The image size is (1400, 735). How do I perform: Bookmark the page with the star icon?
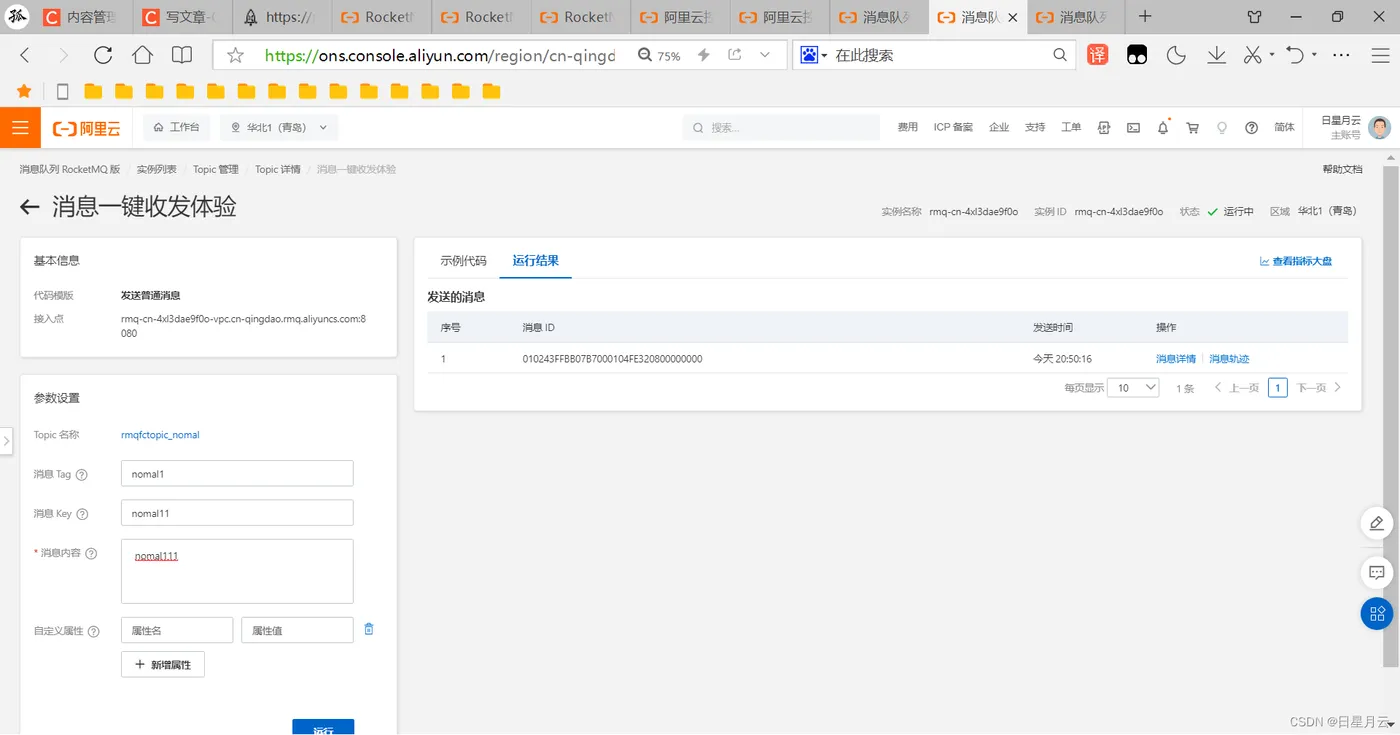tap(236, 56)
